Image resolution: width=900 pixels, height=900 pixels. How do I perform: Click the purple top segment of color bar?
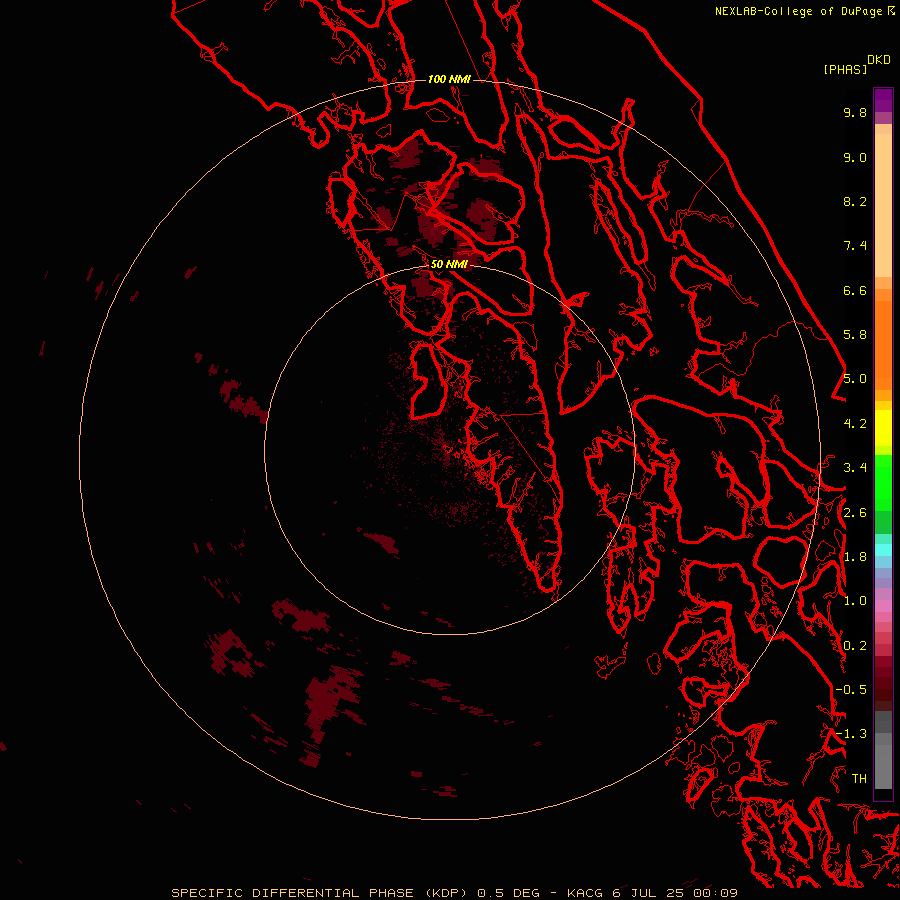883,100
